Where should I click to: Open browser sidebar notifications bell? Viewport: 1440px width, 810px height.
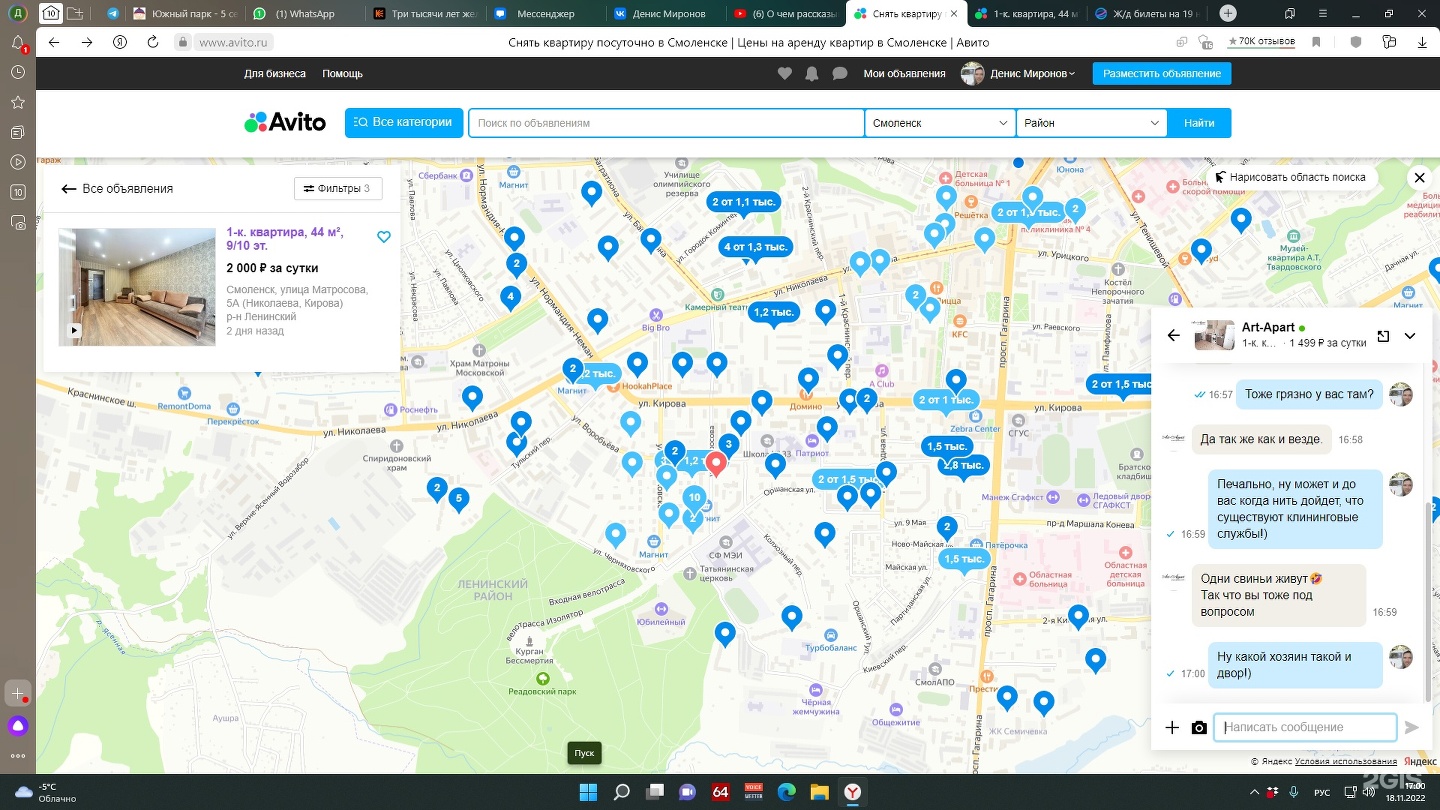tap(18, 43)
